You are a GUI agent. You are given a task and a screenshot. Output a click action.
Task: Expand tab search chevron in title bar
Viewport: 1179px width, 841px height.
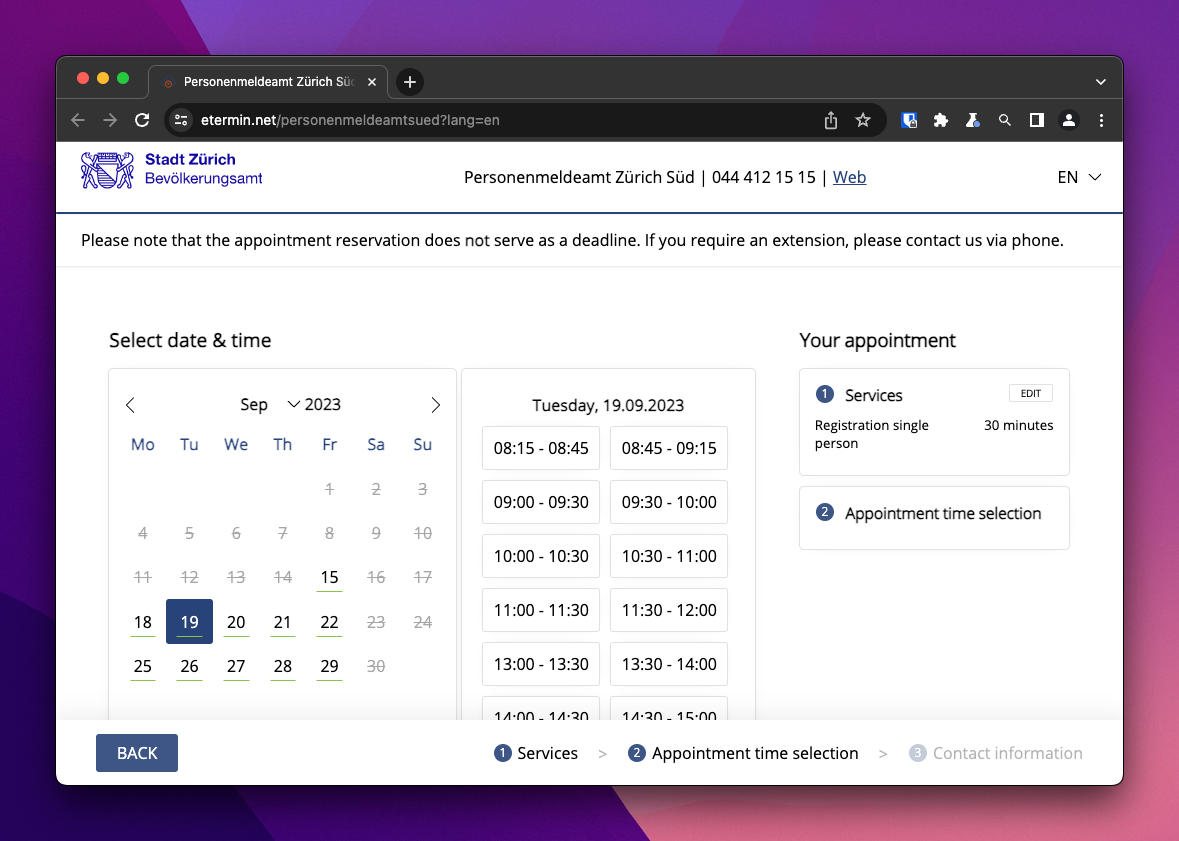(1101, 82)
